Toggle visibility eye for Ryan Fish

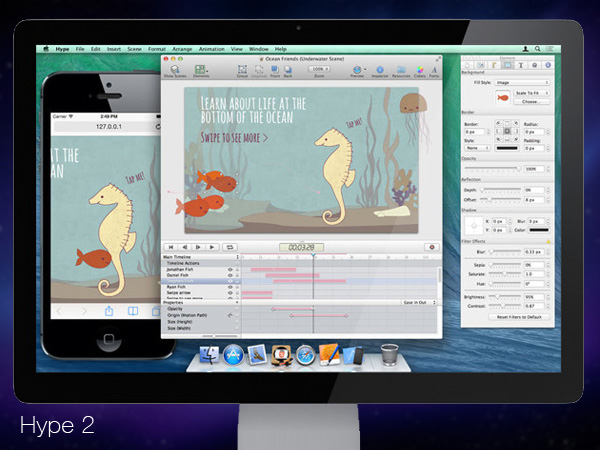pyautogui.click(x=230, y=287)
